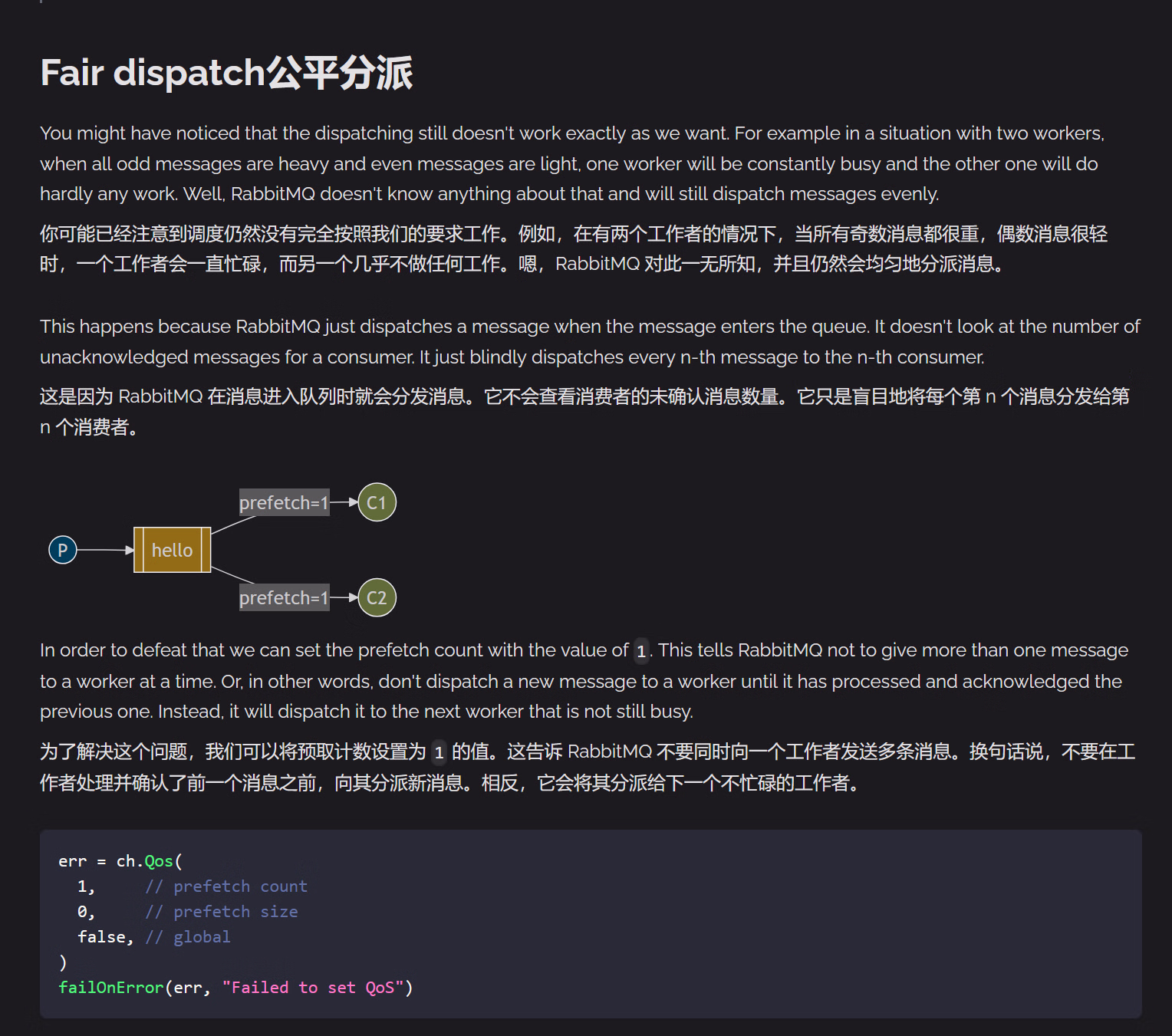Click inline code 1 in English paragraph
The width and height of the screenshot is (1172, 1036).
641,651
